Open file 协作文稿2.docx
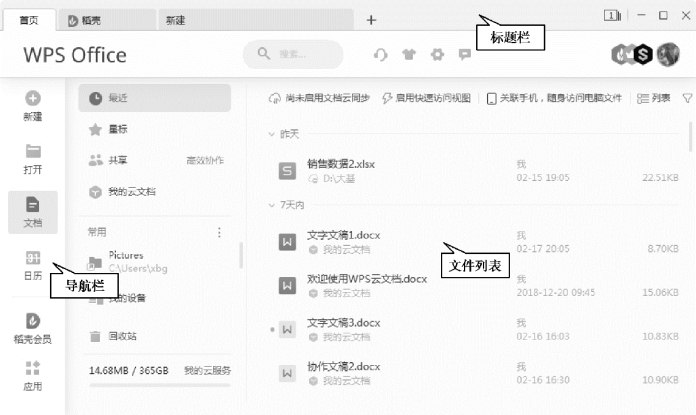The height and width of the screenshot is (415, 696). coord(344,367)
